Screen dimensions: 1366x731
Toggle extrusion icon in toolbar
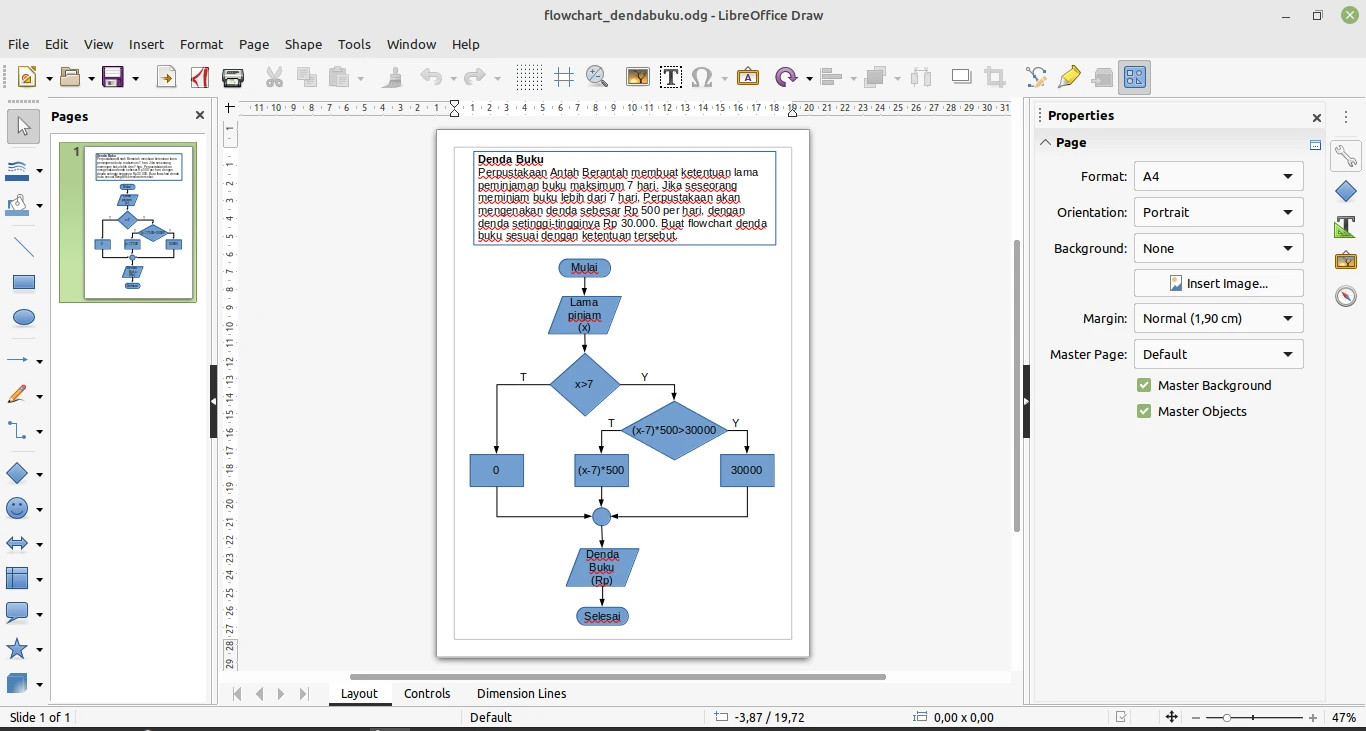(x=1102, y=77)
